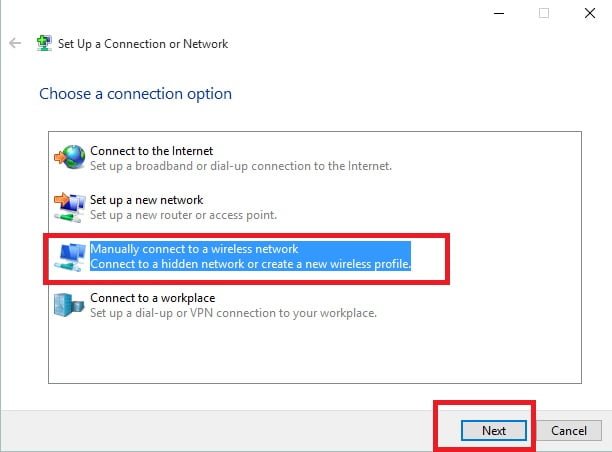Close the Set Up a Connection window
The image size is (612, 452).
[590, 13]
